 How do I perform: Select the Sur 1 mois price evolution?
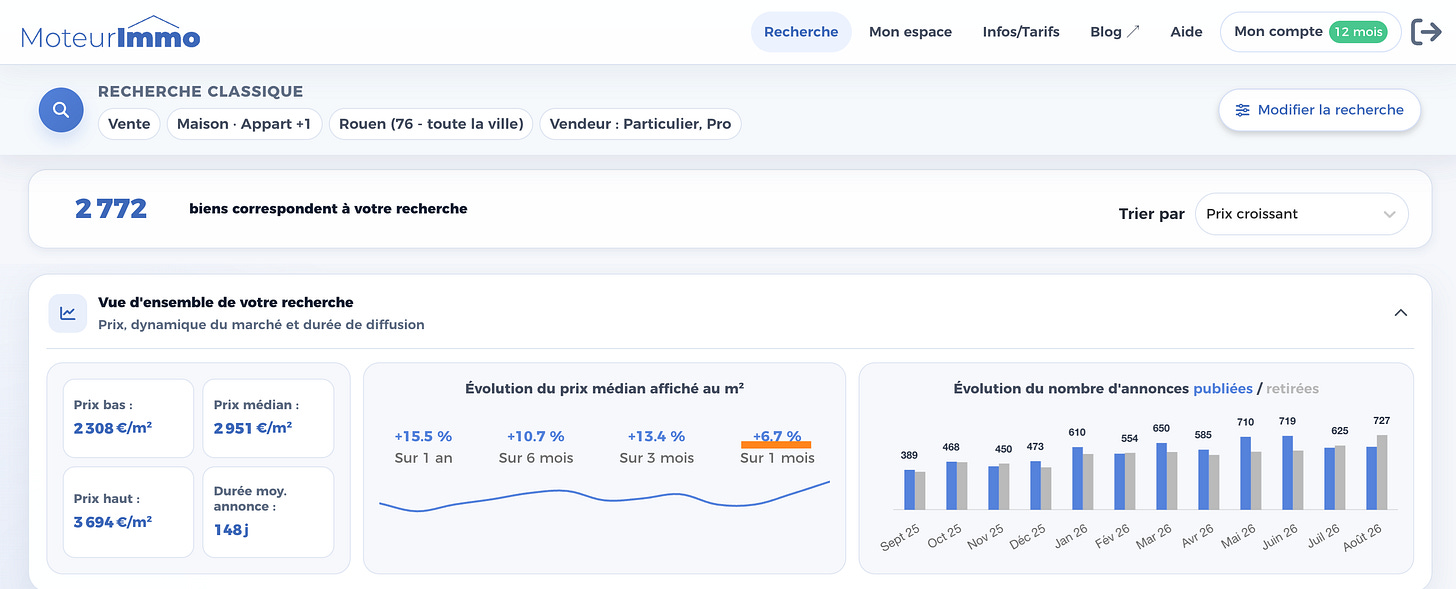tap(777, 447)
